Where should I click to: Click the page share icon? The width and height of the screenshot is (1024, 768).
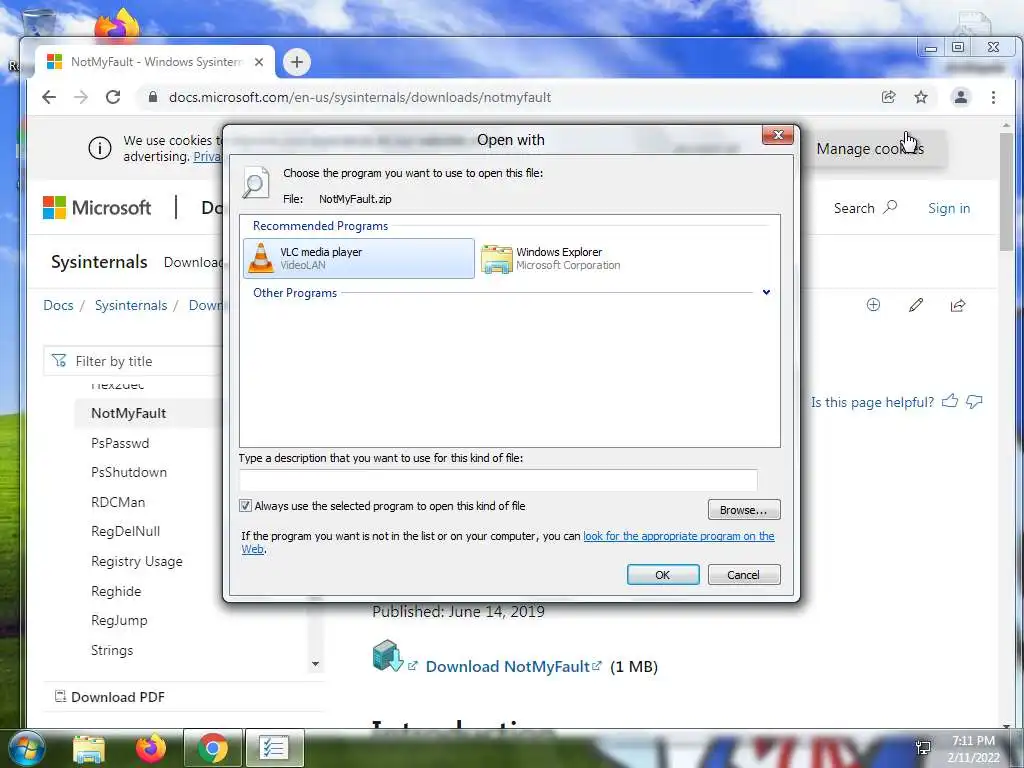point(958,305)
